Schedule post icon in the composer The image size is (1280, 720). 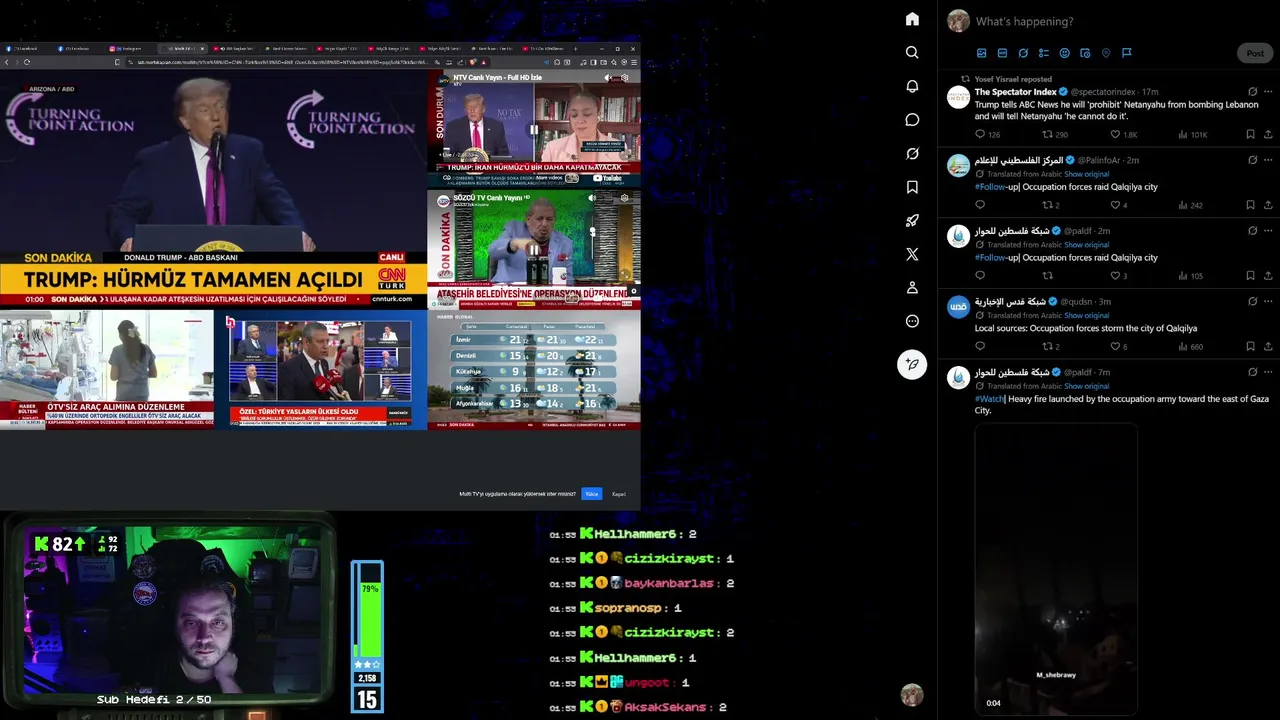[1085, 53]
